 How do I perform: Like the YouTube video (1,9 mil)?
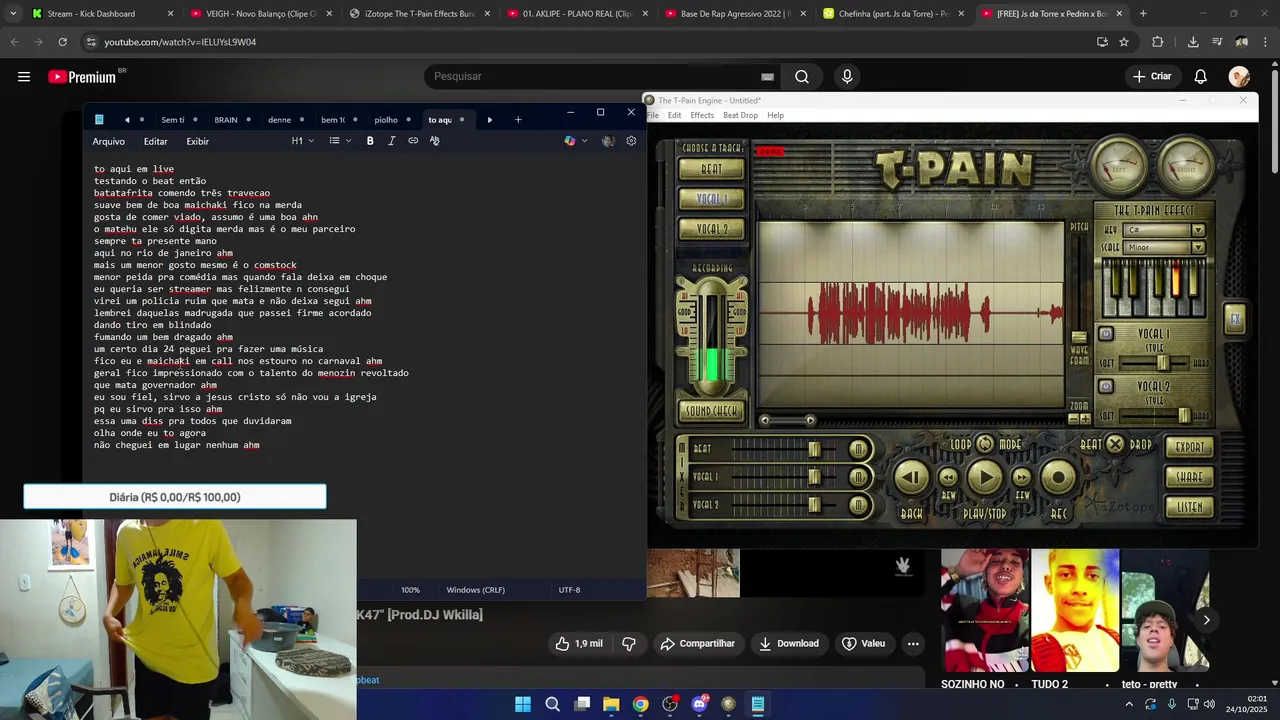coord(580,644)
